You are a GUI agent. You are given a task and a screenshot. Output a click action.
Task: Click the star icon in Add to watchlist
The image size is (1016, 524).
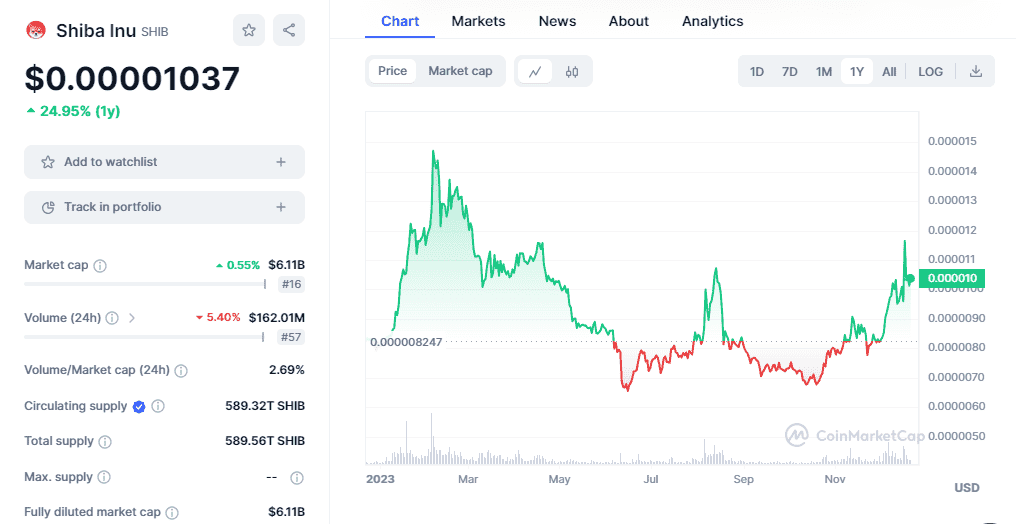click(48, 162)
